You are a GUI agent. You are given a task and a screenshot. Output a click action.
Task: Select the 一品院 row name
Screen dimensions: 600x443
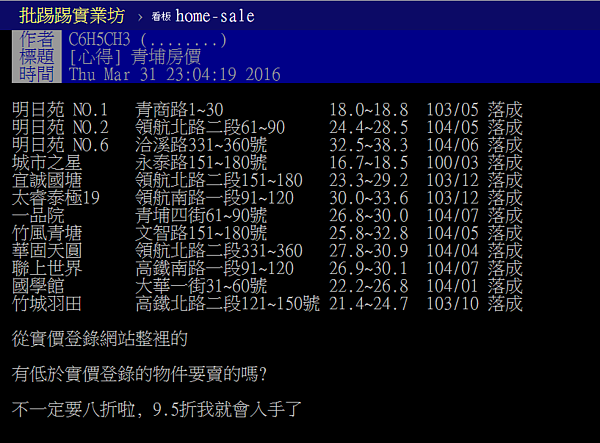pos(38,215)
